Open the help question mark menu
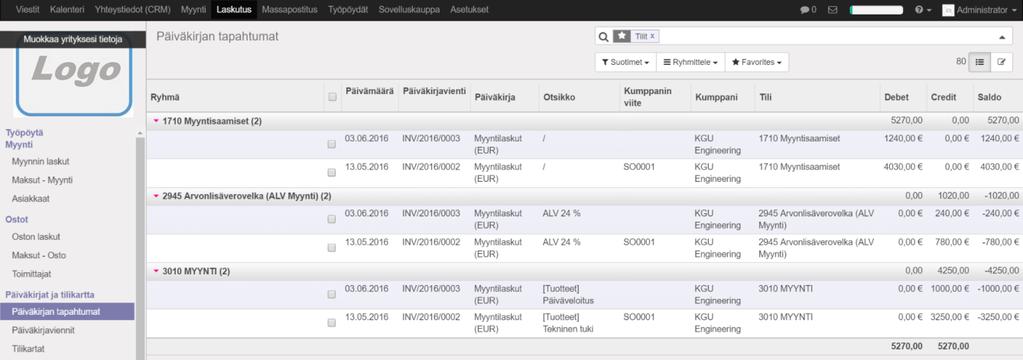 (923, 10)
